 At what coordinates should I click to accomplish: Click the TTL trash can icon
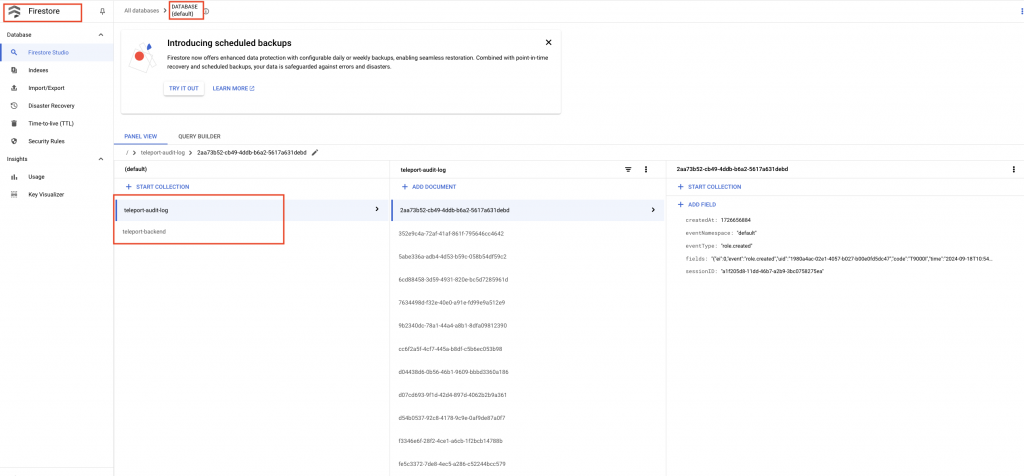pos(14,123)
